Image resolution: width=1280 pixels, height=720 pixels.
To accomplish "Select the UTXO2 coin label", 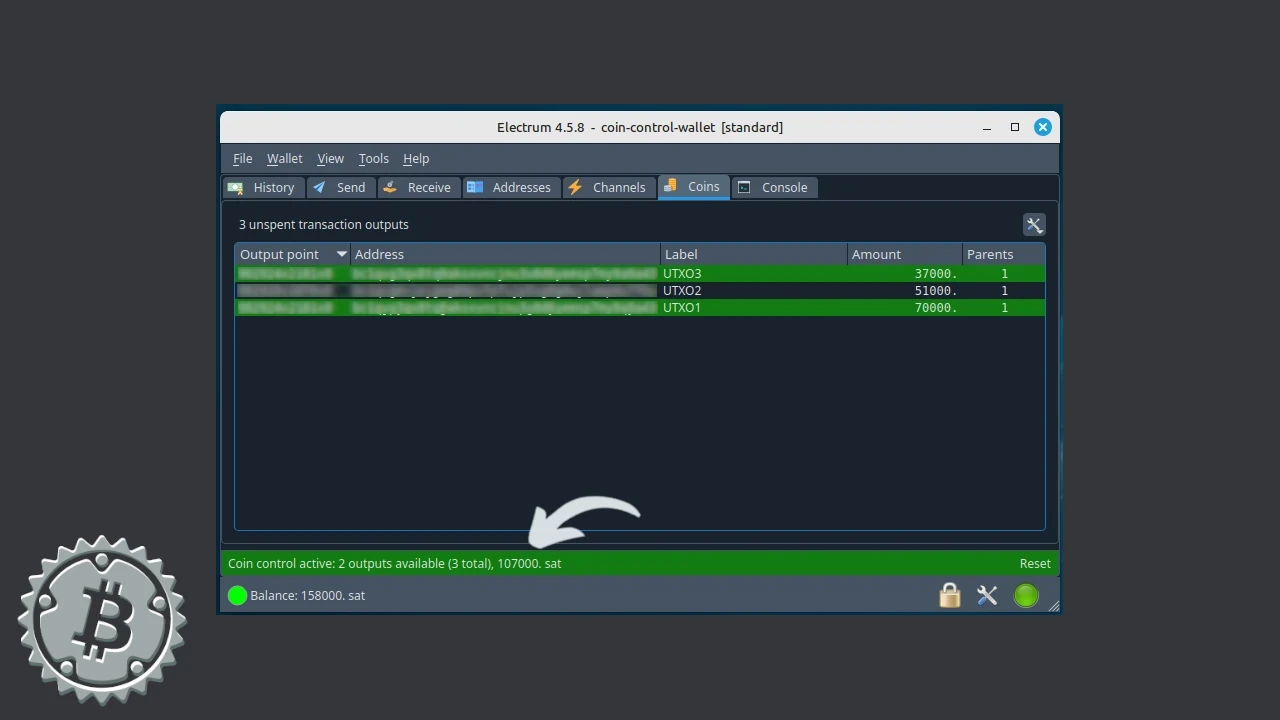I will [x=682, y=290].
